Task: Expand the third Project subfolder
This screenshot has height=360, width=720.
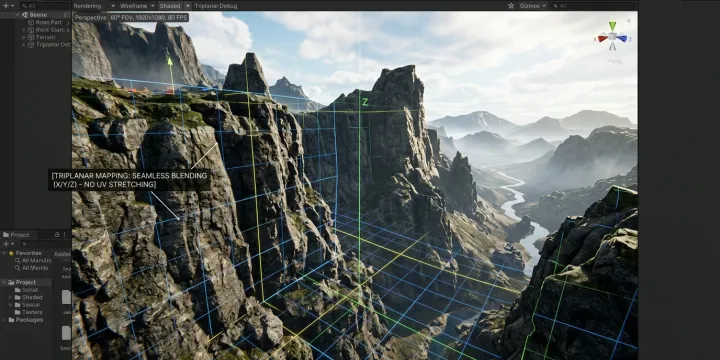Action: 11,305
